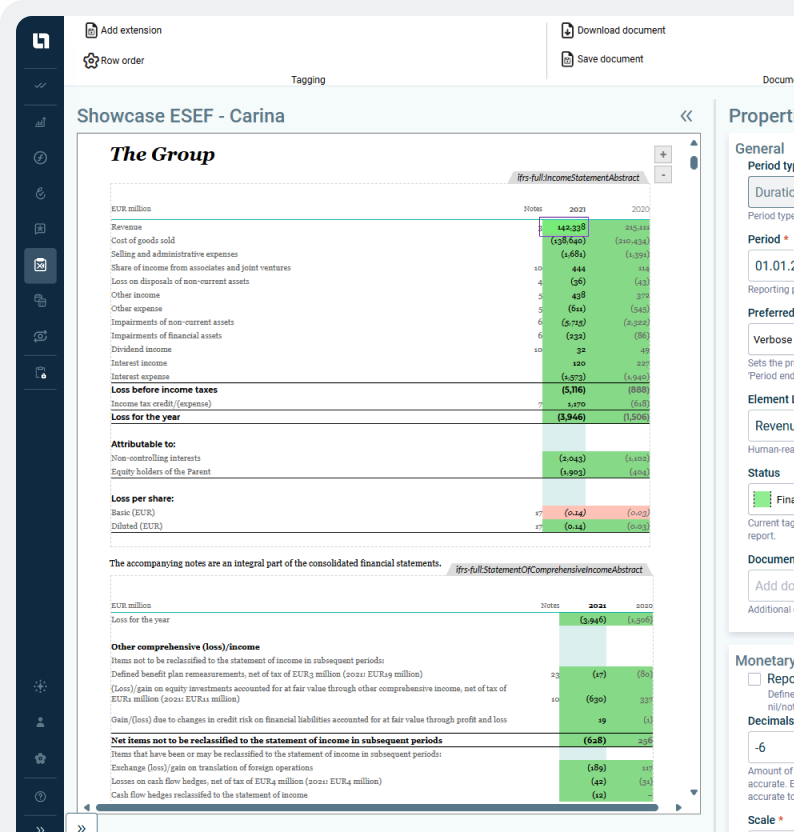This screenshot has width=794, height=832.
Task: Open Row order settings
Action: point(91,60)
